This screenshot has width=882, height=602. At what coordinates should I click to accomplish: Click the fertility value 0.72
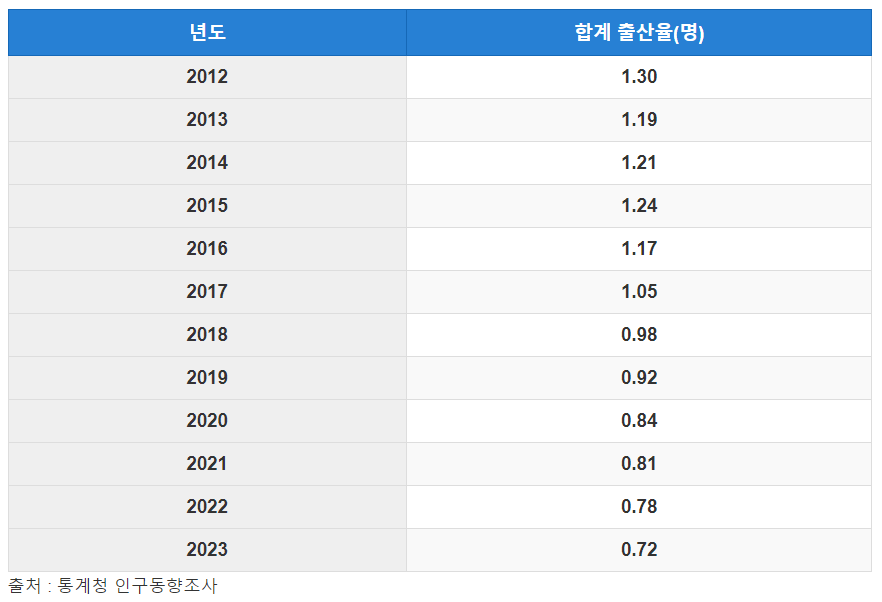pos(639,550)
